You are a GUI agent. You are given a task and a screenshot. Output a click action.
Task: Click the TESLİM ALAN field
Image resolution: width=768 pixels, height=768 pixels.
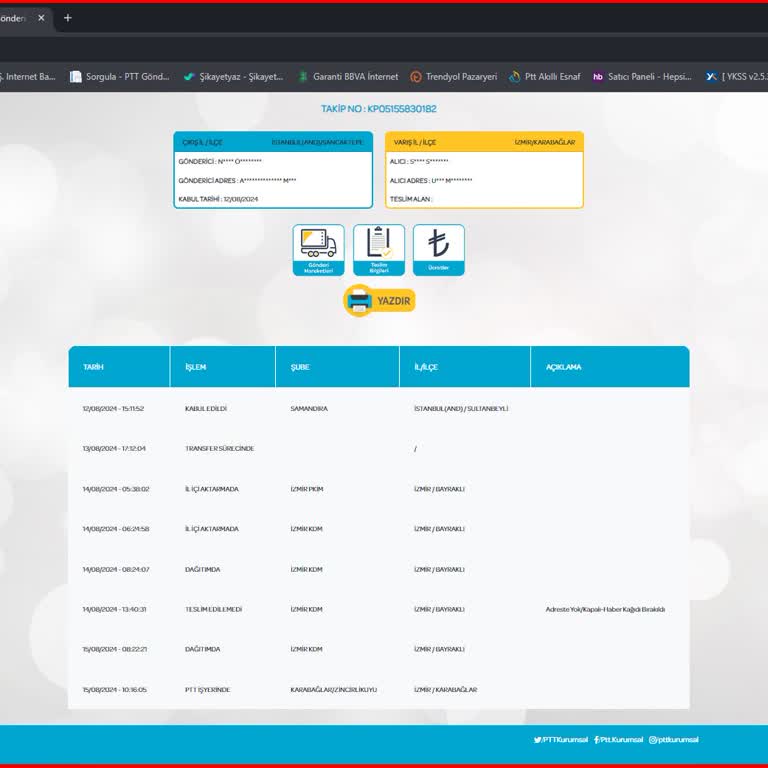pos(411,199)
